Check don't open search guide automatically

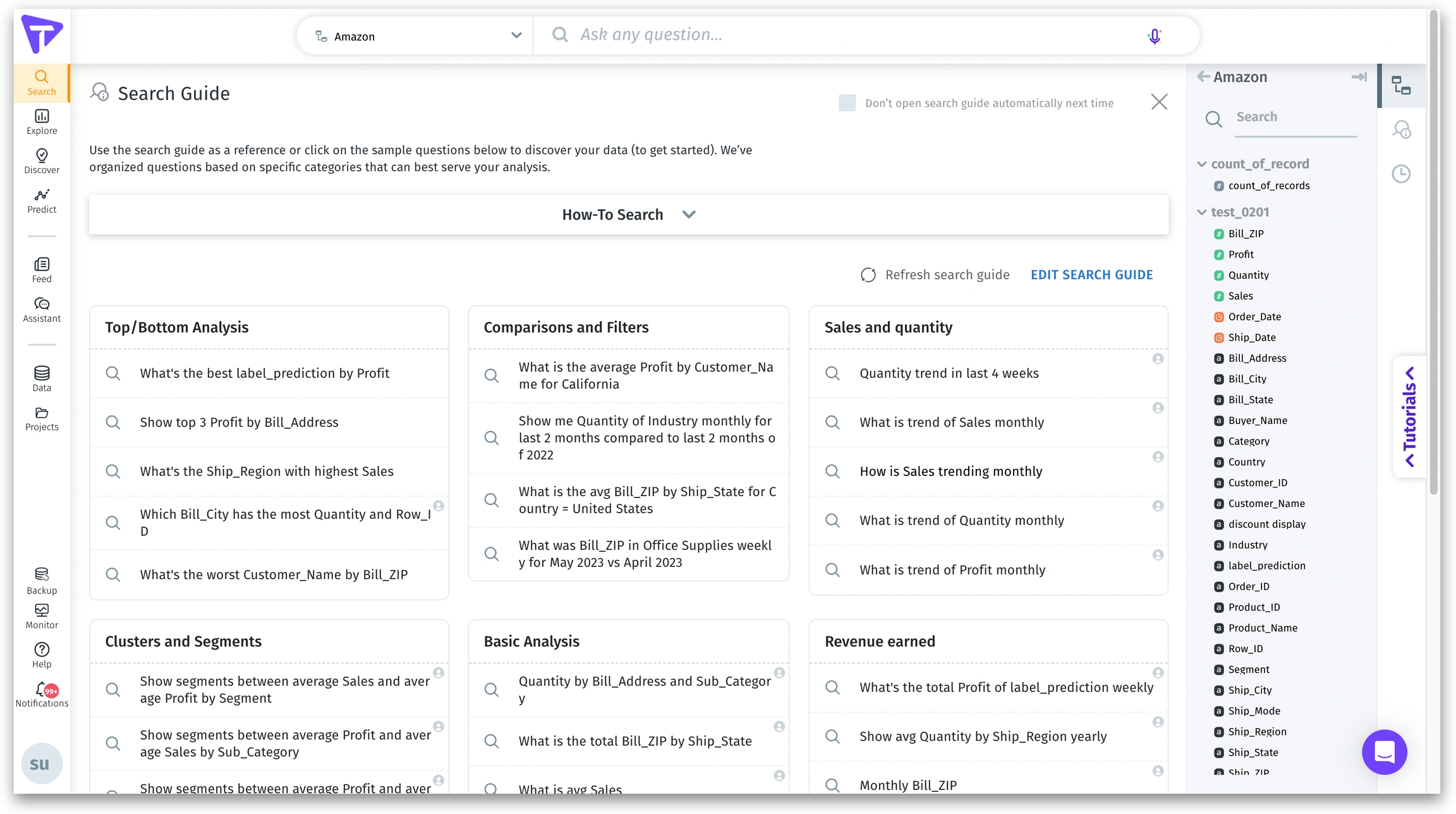click(847, 103)
